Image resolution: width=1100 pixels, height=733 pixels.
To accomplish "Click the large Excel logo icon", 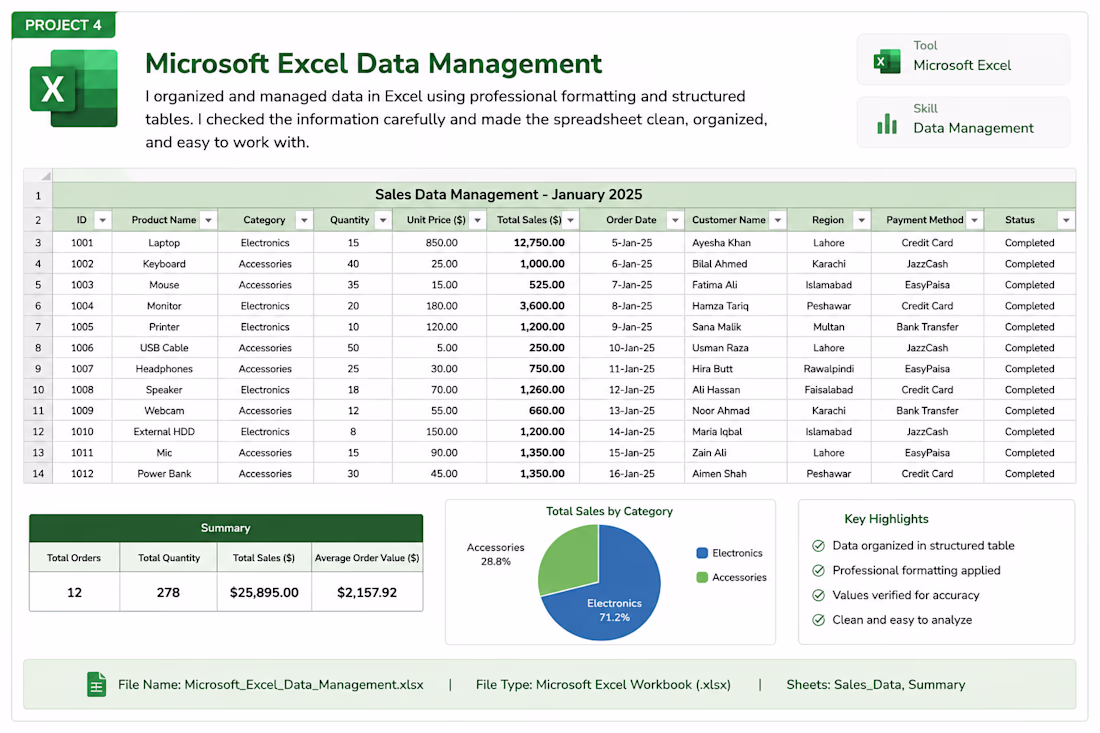I will pyautogui.click(x=74, y=88).
